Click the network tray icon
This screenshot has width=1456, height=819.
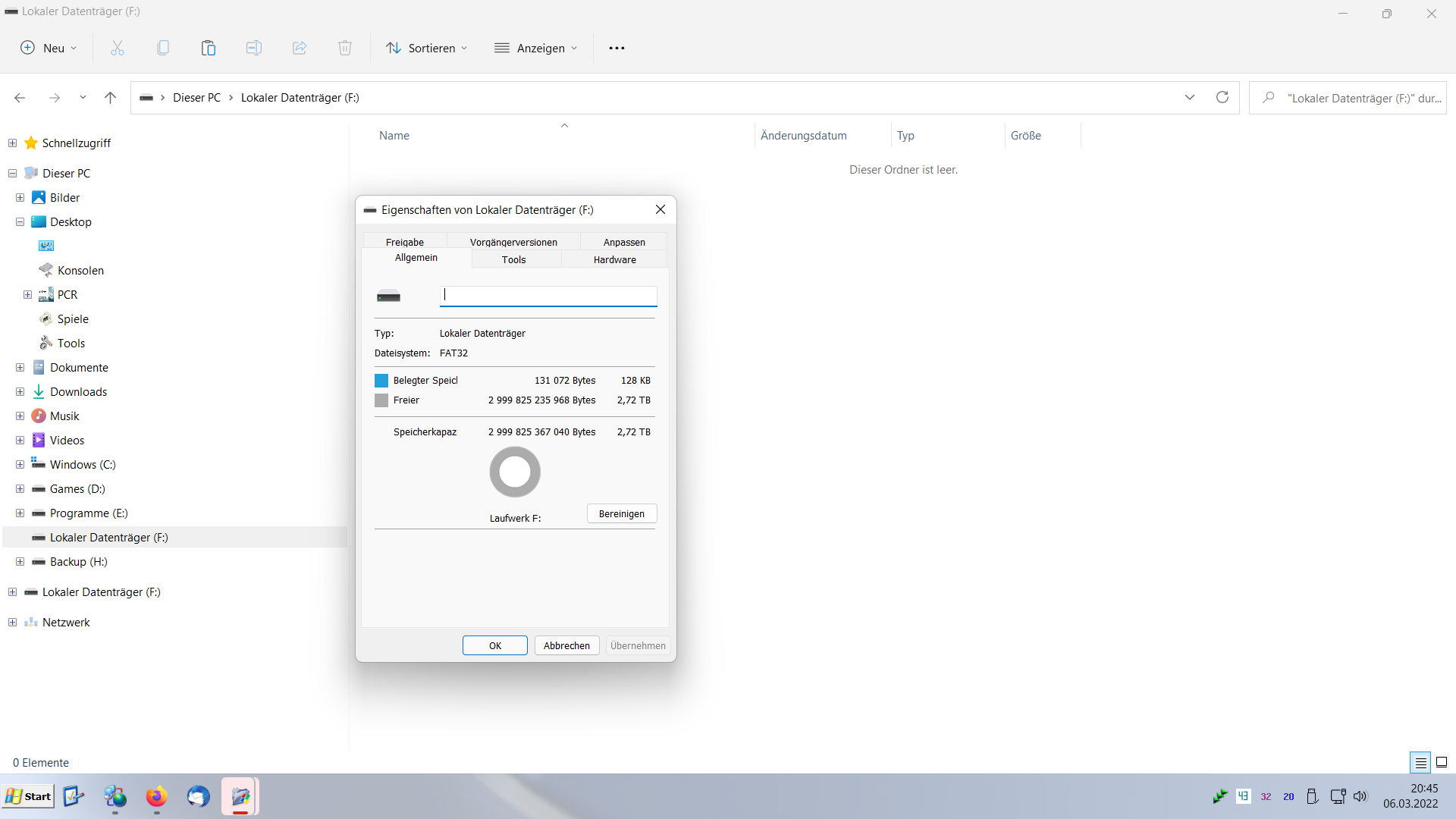click(1338, 796)
